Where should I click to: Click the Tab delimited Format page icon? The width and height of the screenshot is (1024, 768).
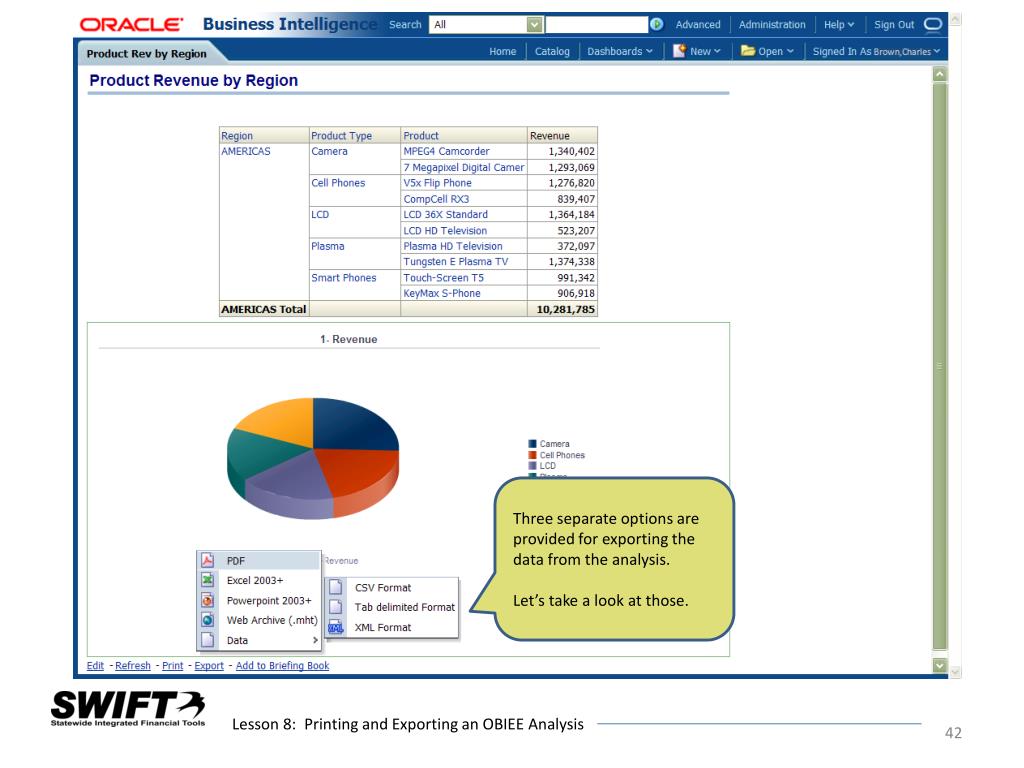(x=336, y=607)
